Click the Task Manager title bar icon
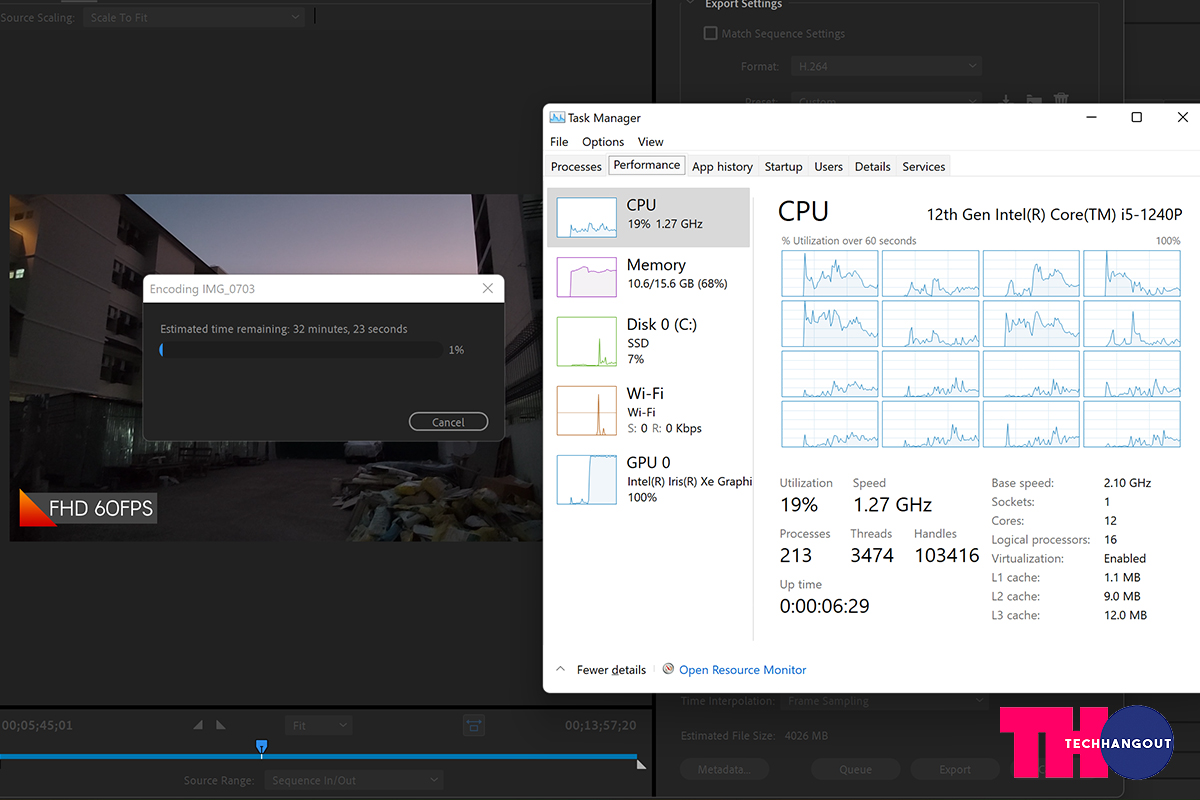 (557, 118)
